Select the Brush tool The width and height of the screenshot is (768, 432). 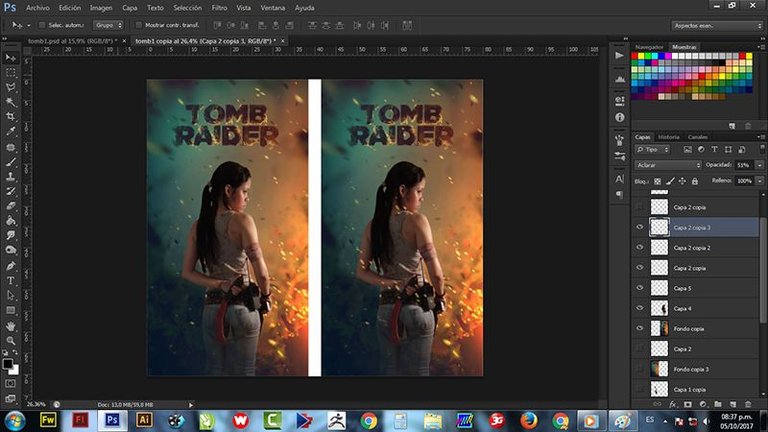(10, 162)
